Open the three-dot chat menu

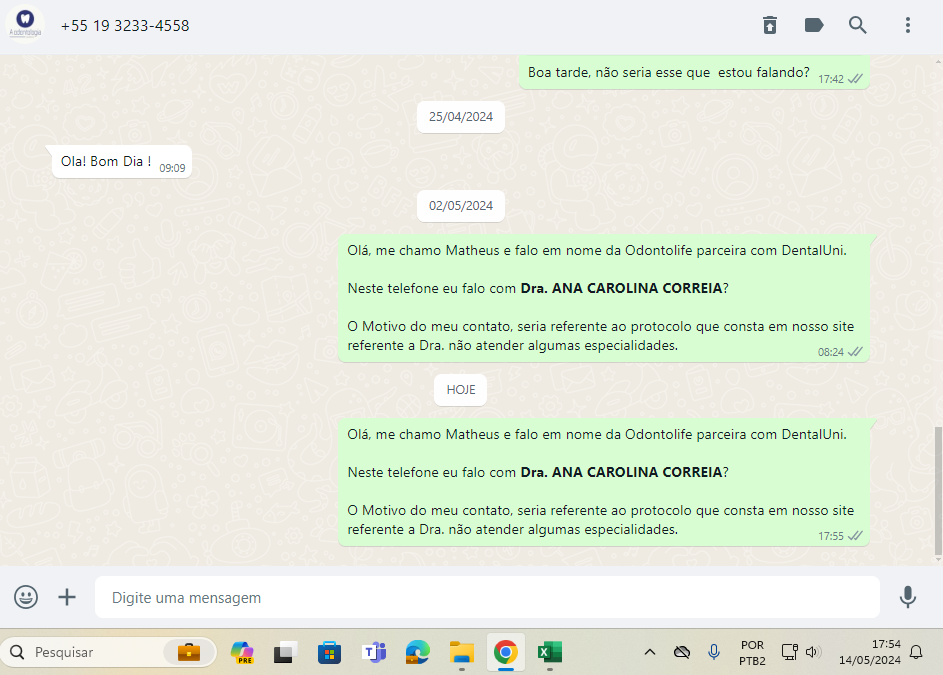click(x=908, y=25)
